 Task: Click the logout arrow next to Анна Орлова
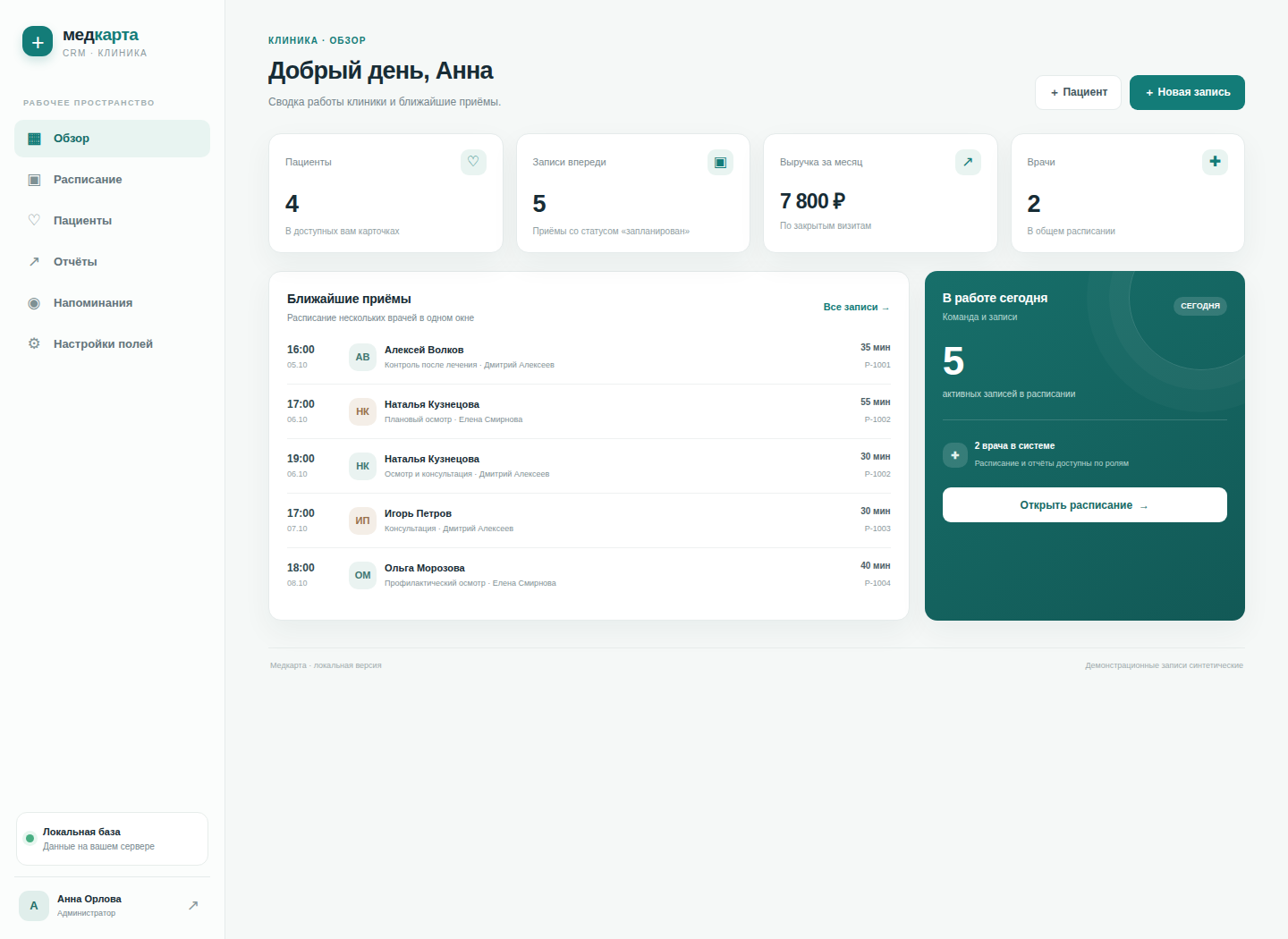[x=193, y=906]
